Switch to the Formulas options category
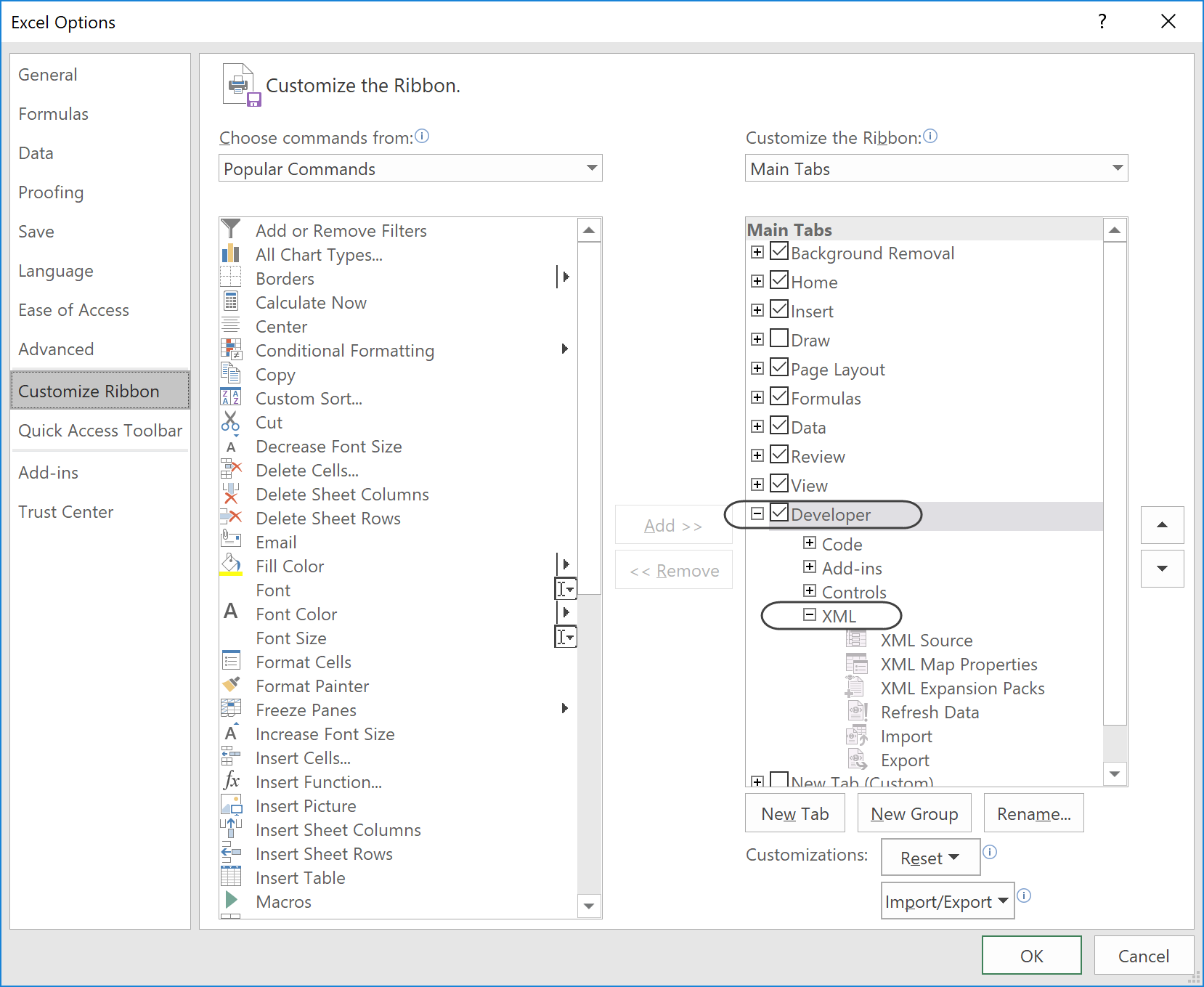Screen dimensions: 1204x987 coord(100,114)
